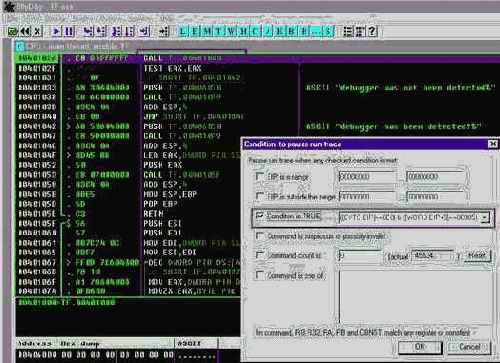
Task: Click the 'debugger was not been detected' comment
Action: (x=400, y=88)
